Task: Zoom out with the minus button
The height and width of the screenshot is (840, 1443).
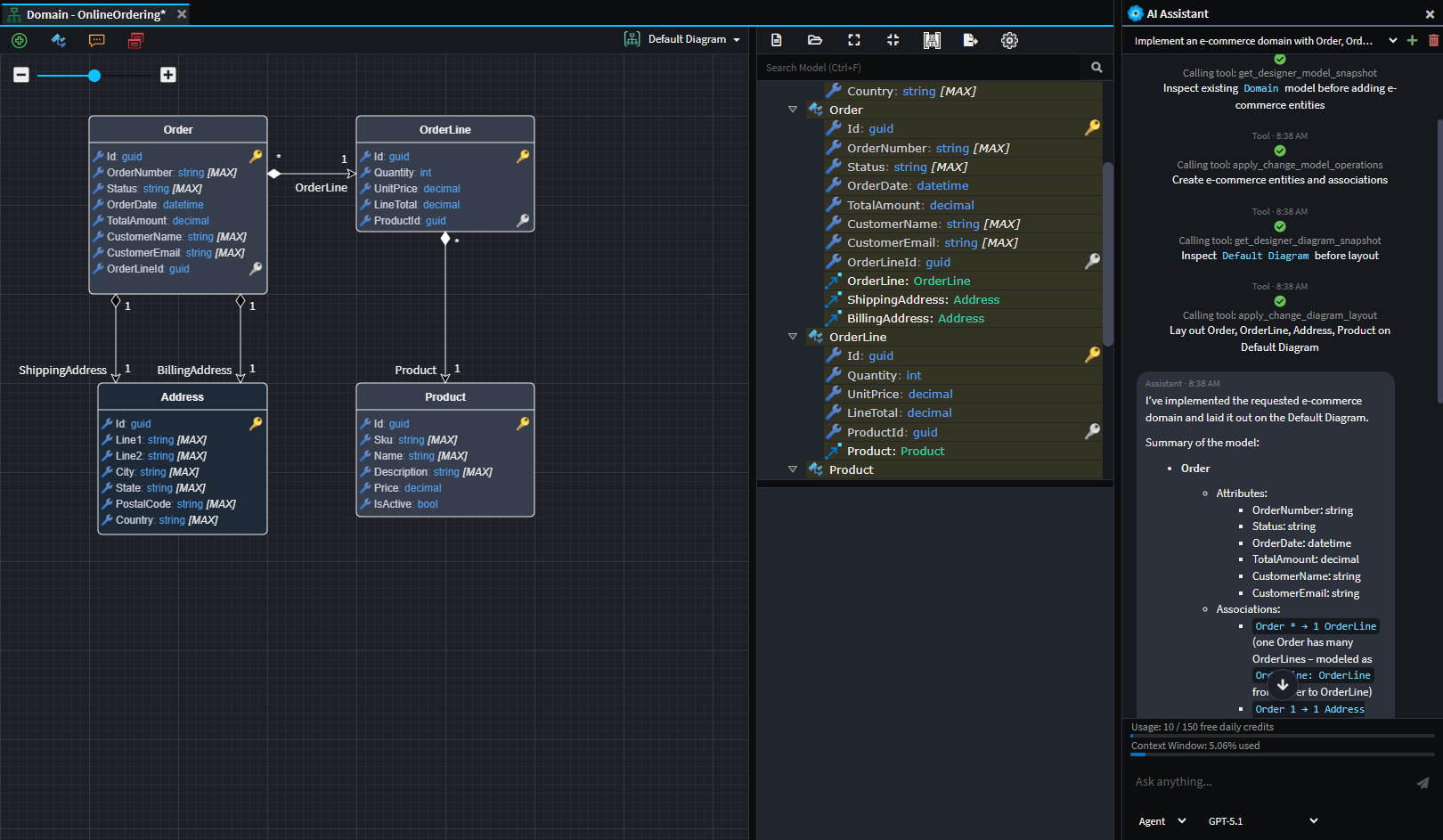Action: pyautogui.click(x=21, y=75)
